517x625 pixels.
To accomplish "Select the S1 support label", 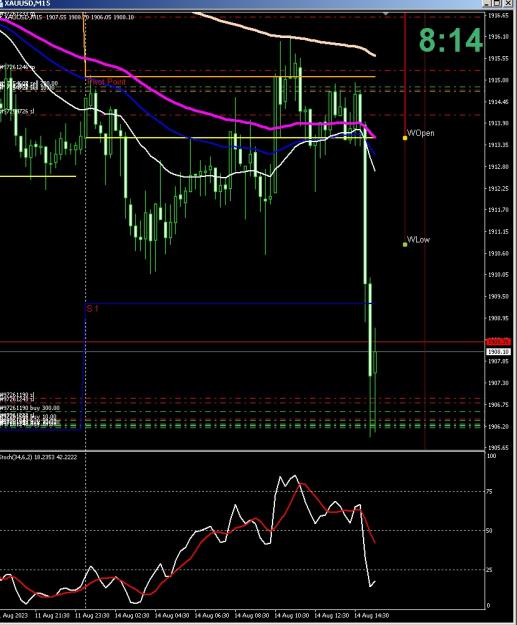I will [x=92, y=309].
